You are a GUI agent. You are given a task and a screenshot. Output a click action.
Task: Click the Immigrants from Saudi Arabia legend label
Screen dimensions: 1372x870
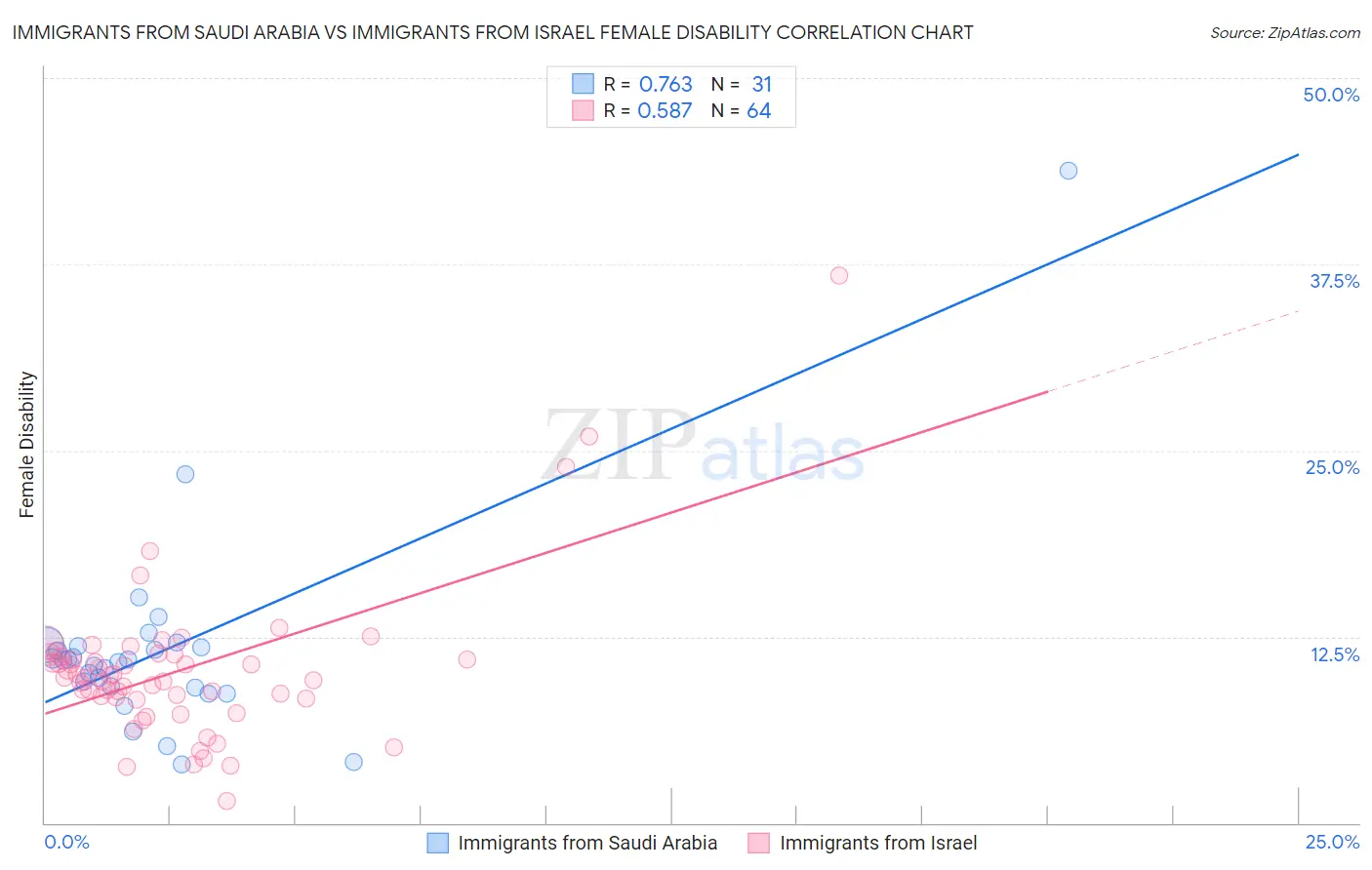click(x=587, y=843)
